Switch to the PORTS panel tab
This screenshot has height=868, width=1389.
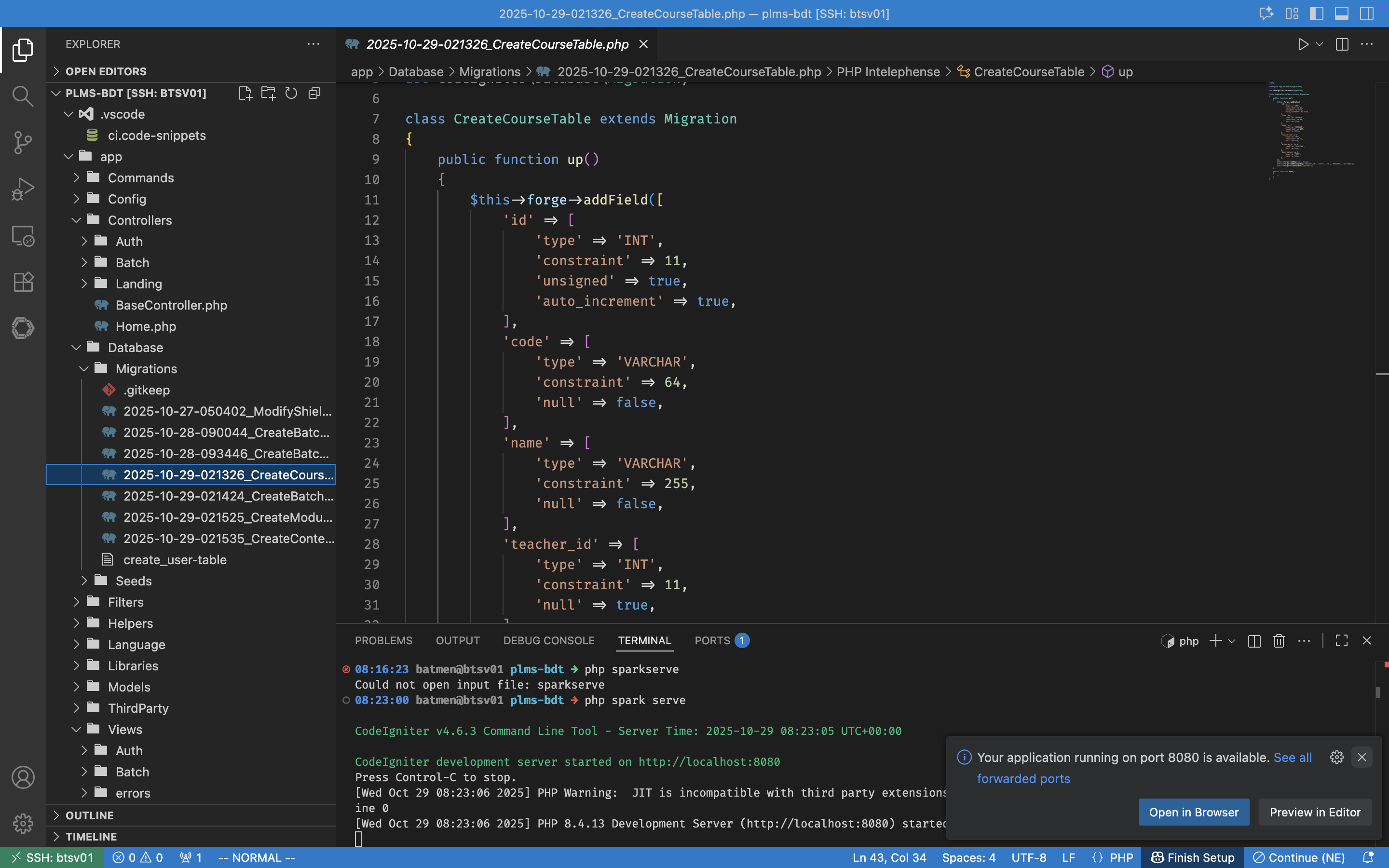click(x=712, y=641)
